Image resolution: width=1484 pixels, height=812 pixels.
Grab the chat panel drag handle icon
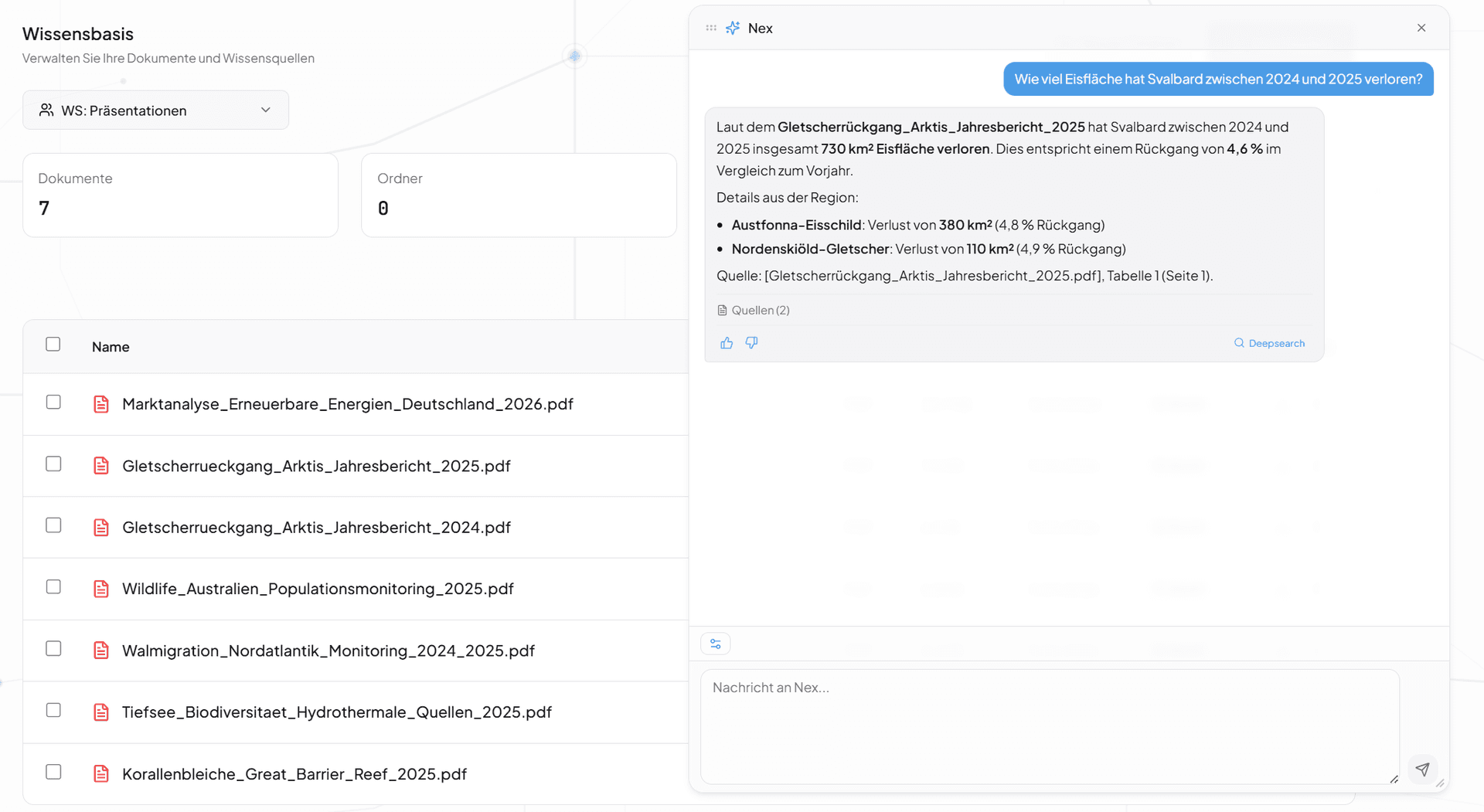(711, 29)
